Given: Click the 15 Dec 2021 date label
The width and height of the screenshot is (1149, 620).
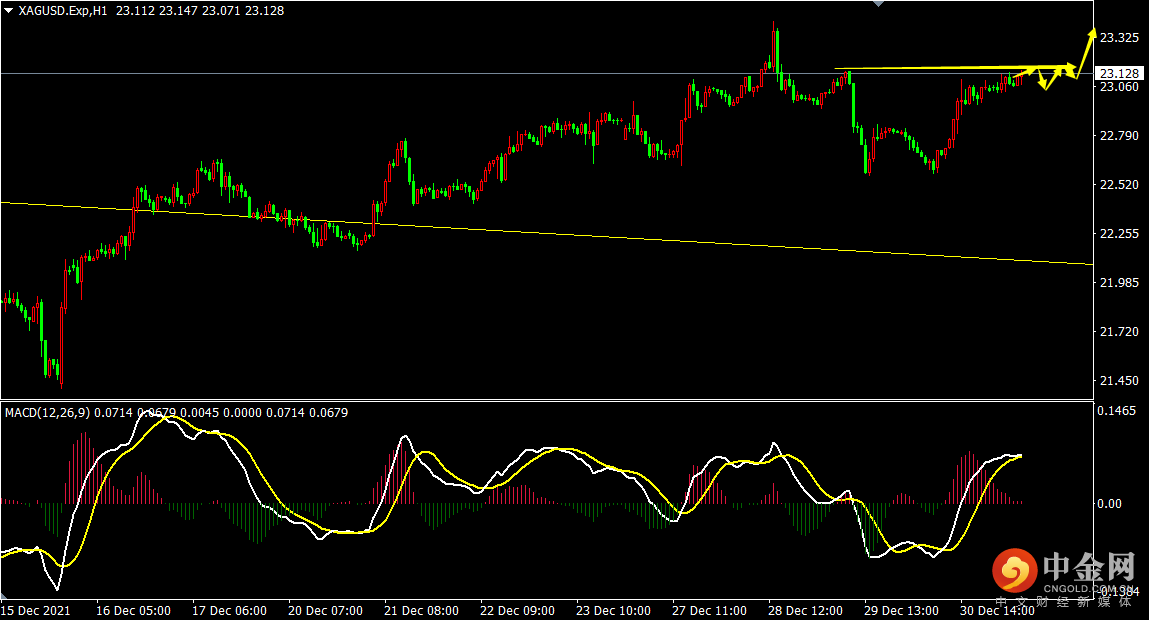Looking at the screenshot, I should [x=36, y=610].
